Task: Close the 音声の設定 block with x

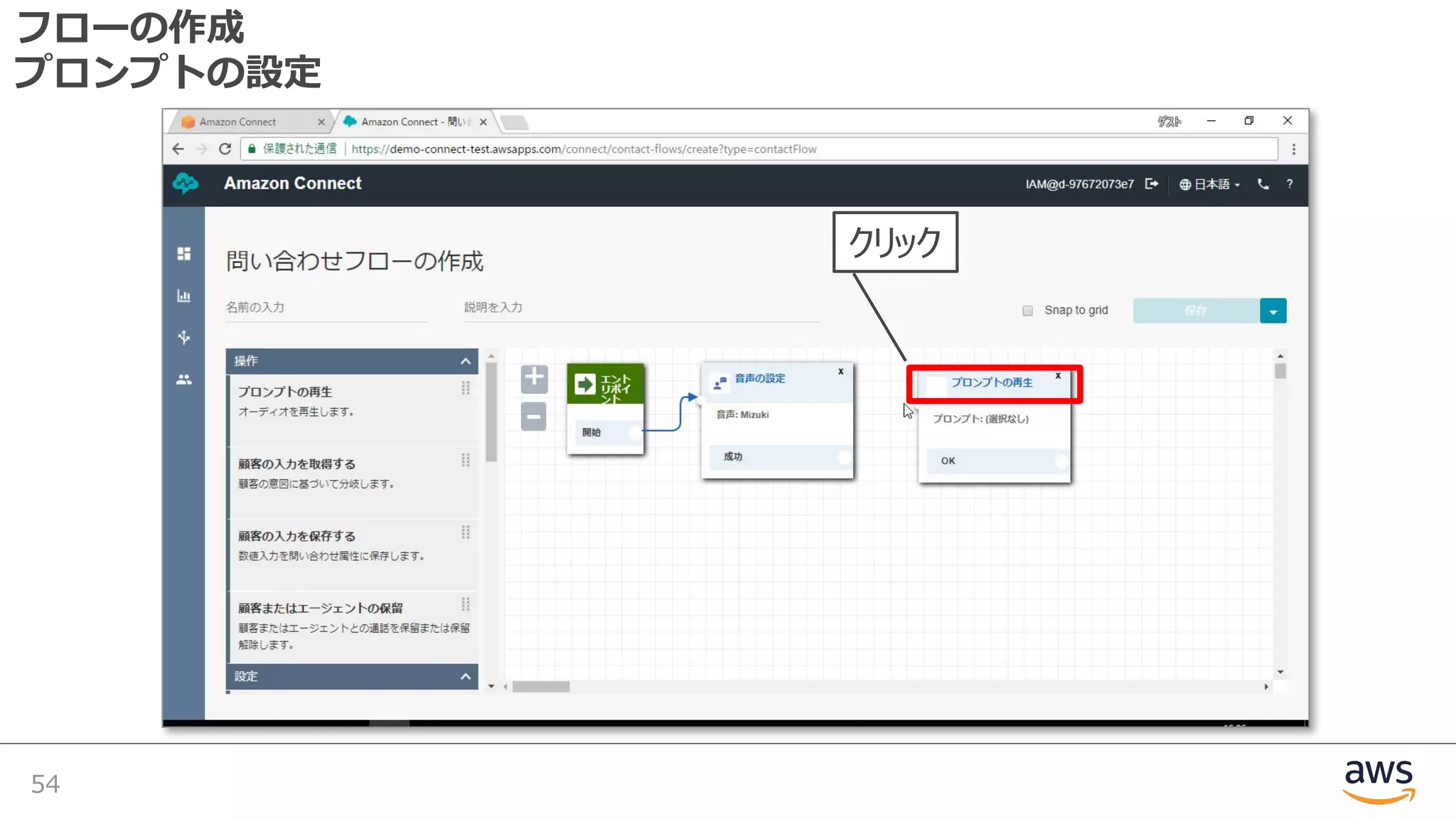Action: [840, 371]
